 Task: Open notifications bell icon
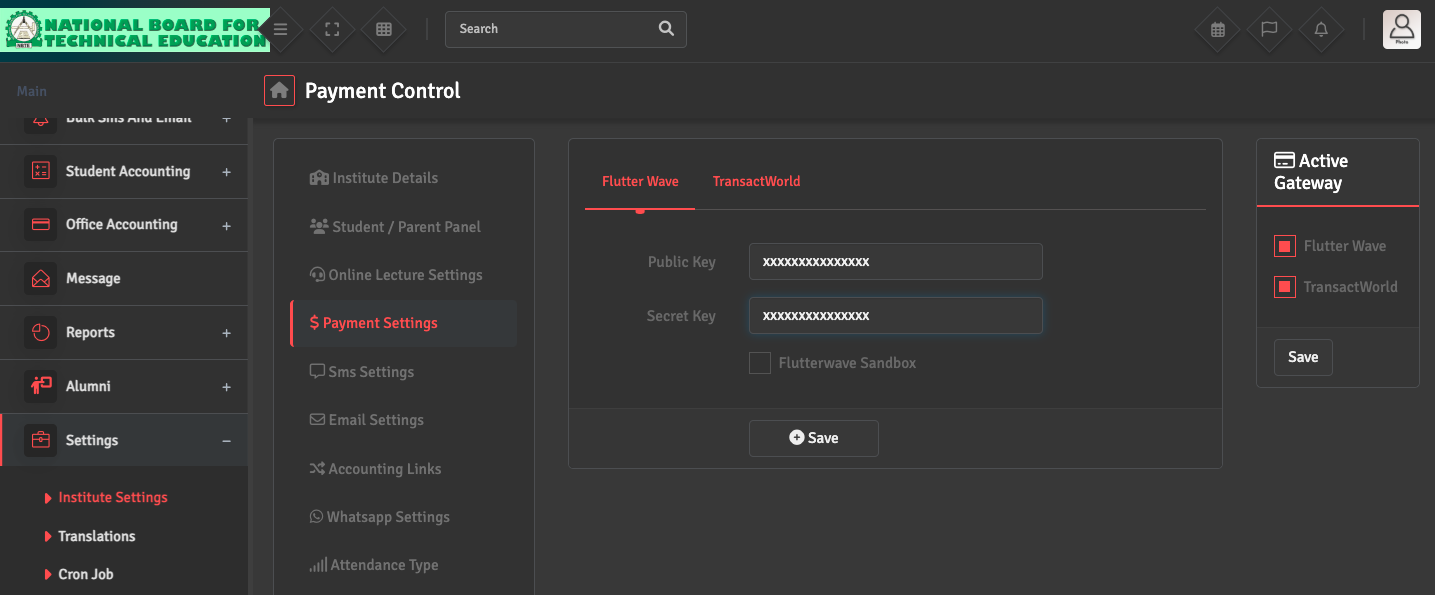pos(1321,29)
